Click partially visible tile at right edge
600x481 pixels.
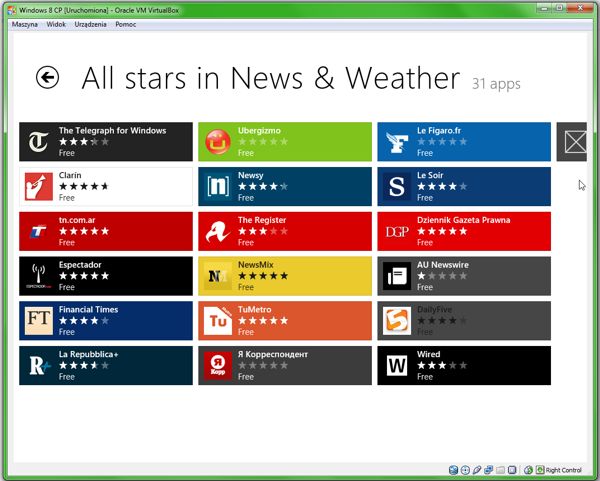point(573,142)
